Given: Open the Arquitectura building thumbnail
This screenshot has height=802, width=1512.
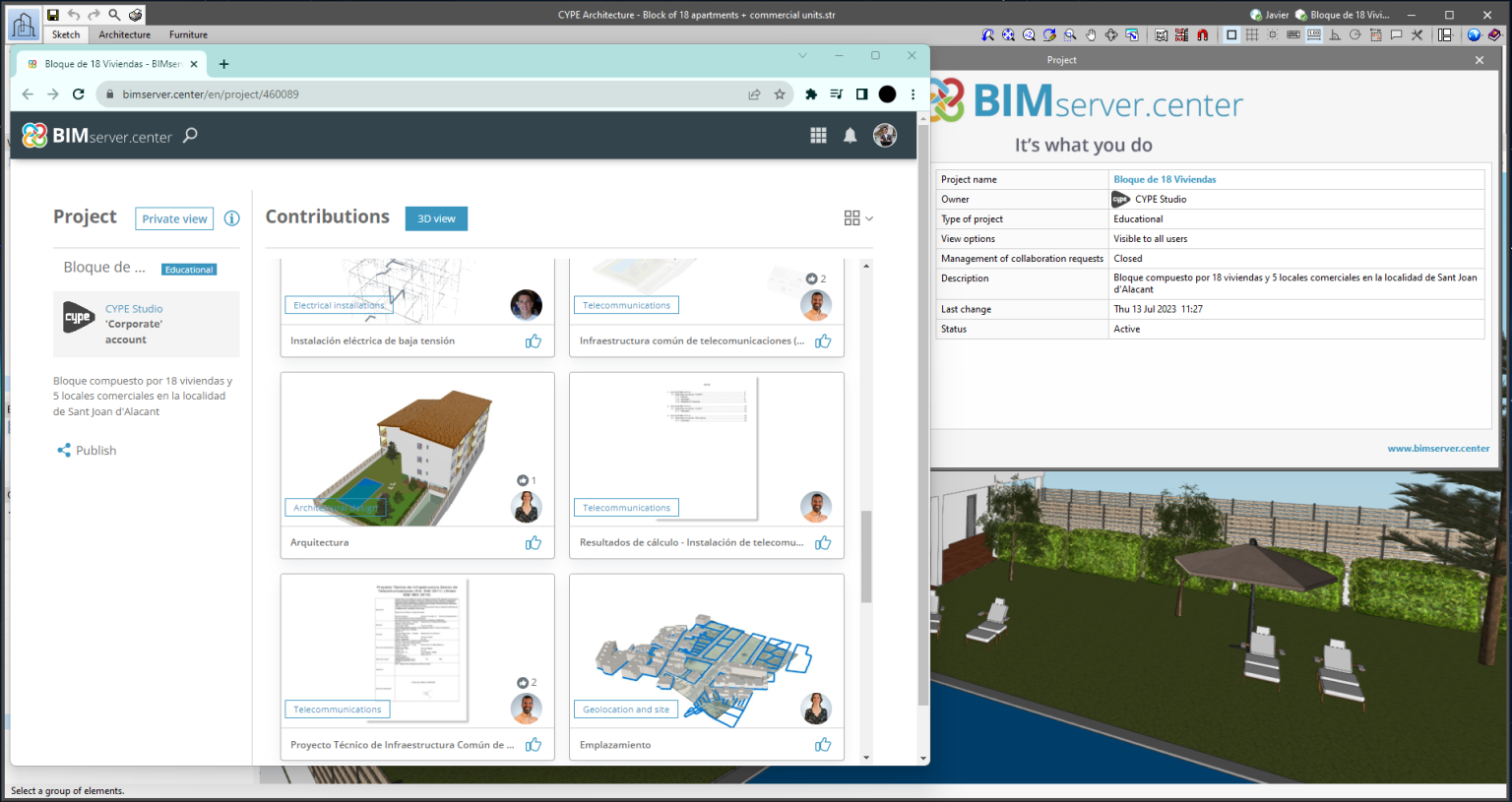Looking at the screenshot, I should 417,450.
